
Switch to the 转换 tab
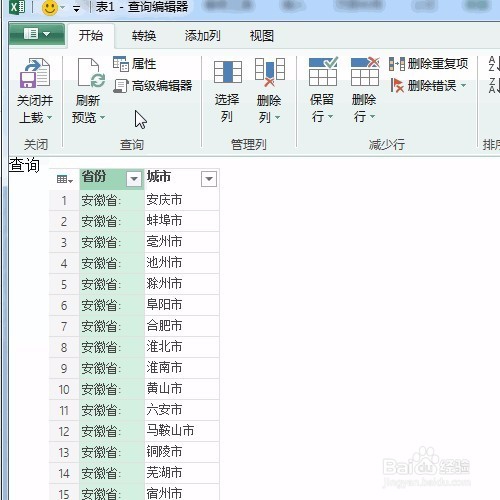[144, 36]
